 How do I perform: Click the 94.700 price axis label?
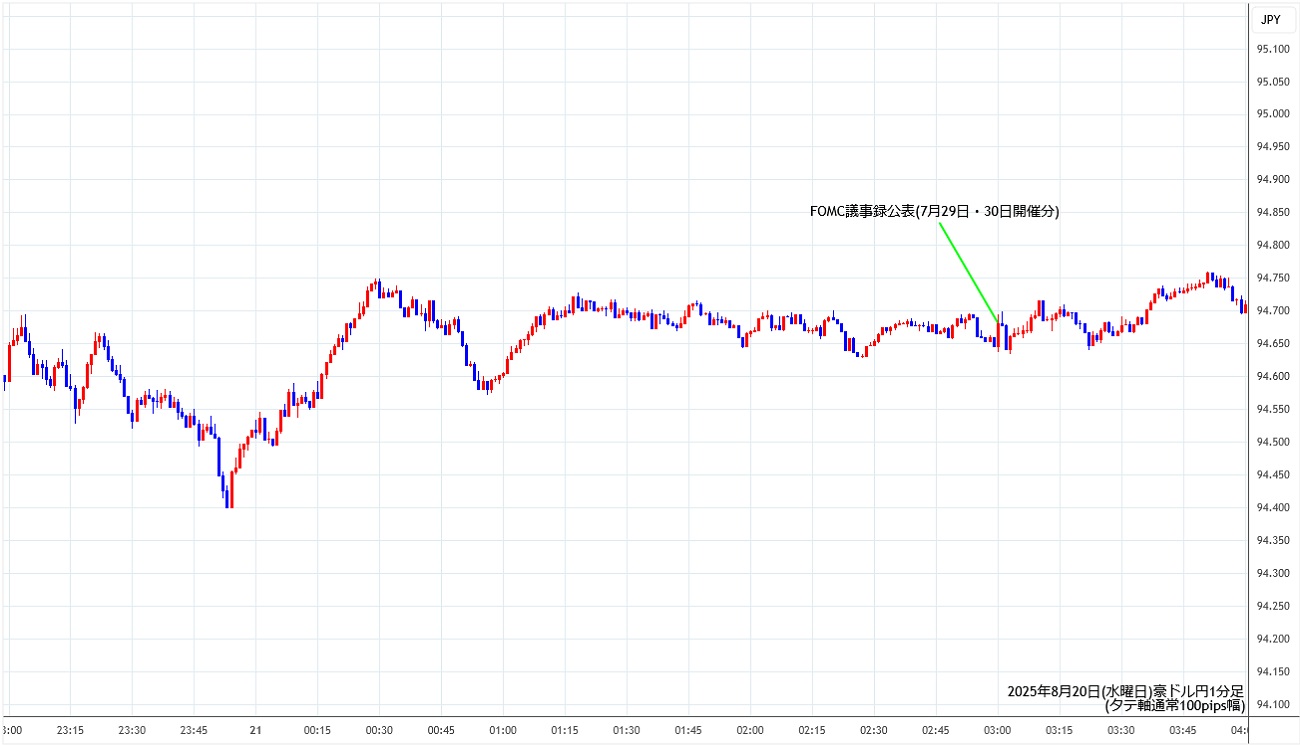click(x=1273, y=311)
